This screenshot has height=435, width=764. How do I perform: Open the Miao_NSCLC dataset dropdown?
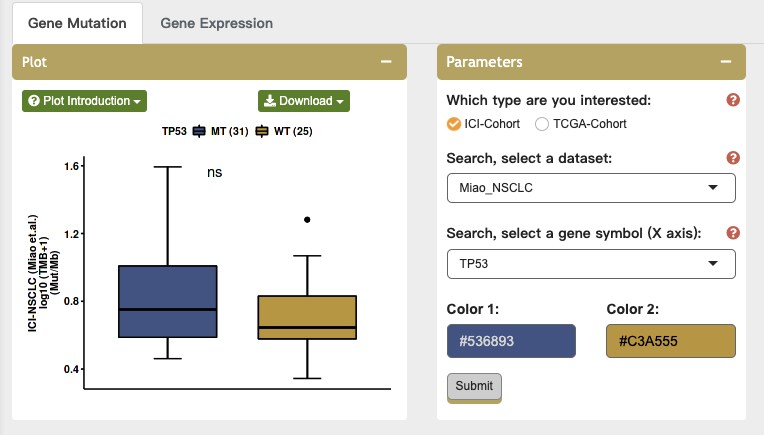click(591, 187)
